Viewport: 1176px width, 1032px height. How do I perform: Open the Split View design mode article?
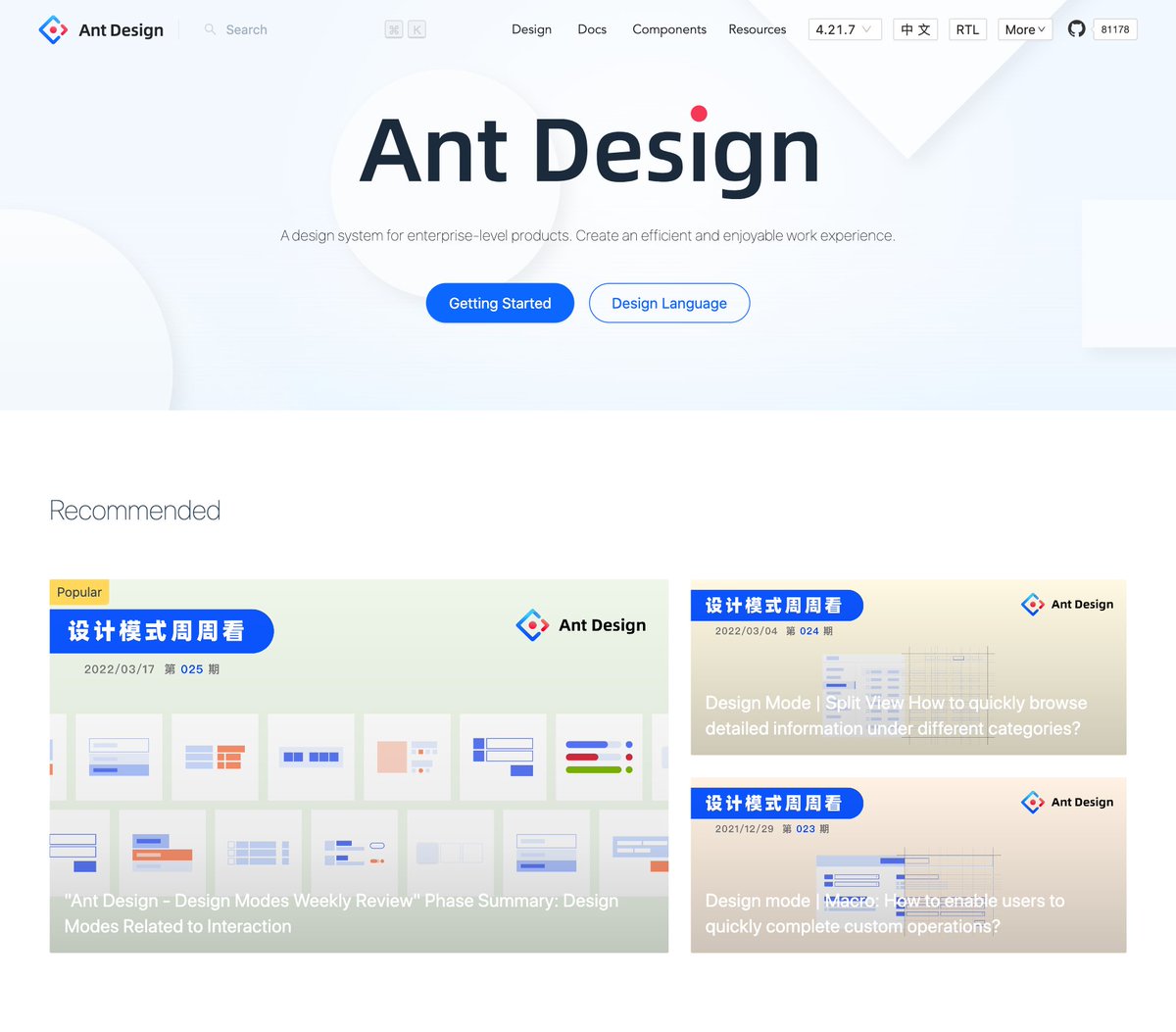click(x=908, y=666)
